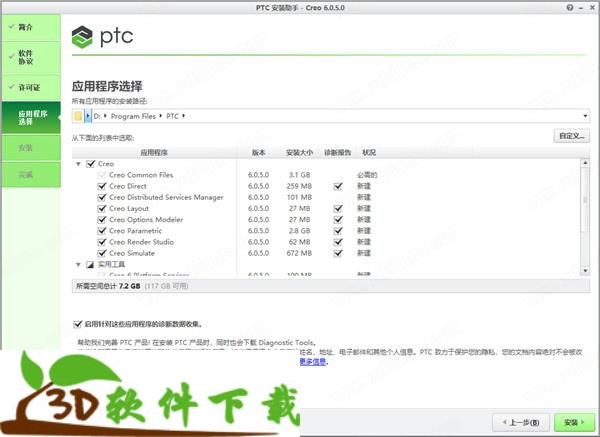Click the 安装 step in the sidebar
The width and height of the screenshot is (600, 437).
click(31, 148)
